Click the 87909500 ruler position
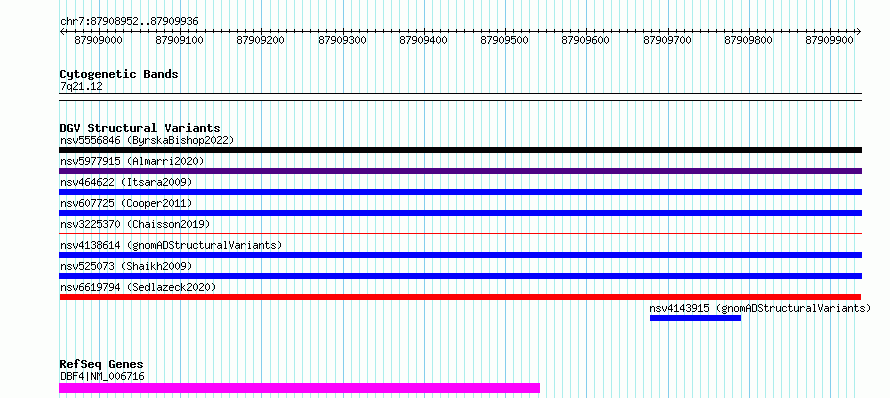 505,40
